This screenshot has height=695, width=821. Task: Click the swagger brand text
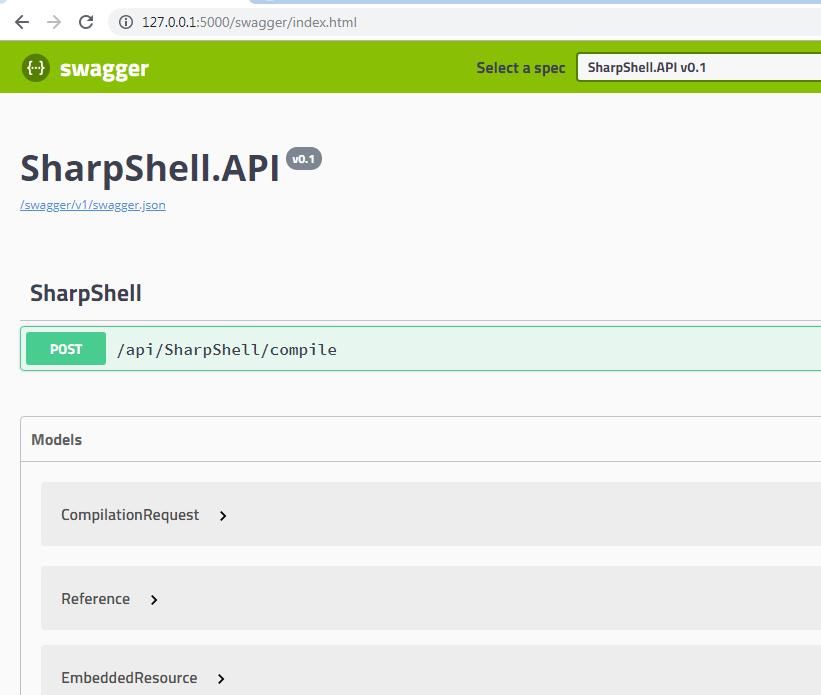click(x=104, y=69)
